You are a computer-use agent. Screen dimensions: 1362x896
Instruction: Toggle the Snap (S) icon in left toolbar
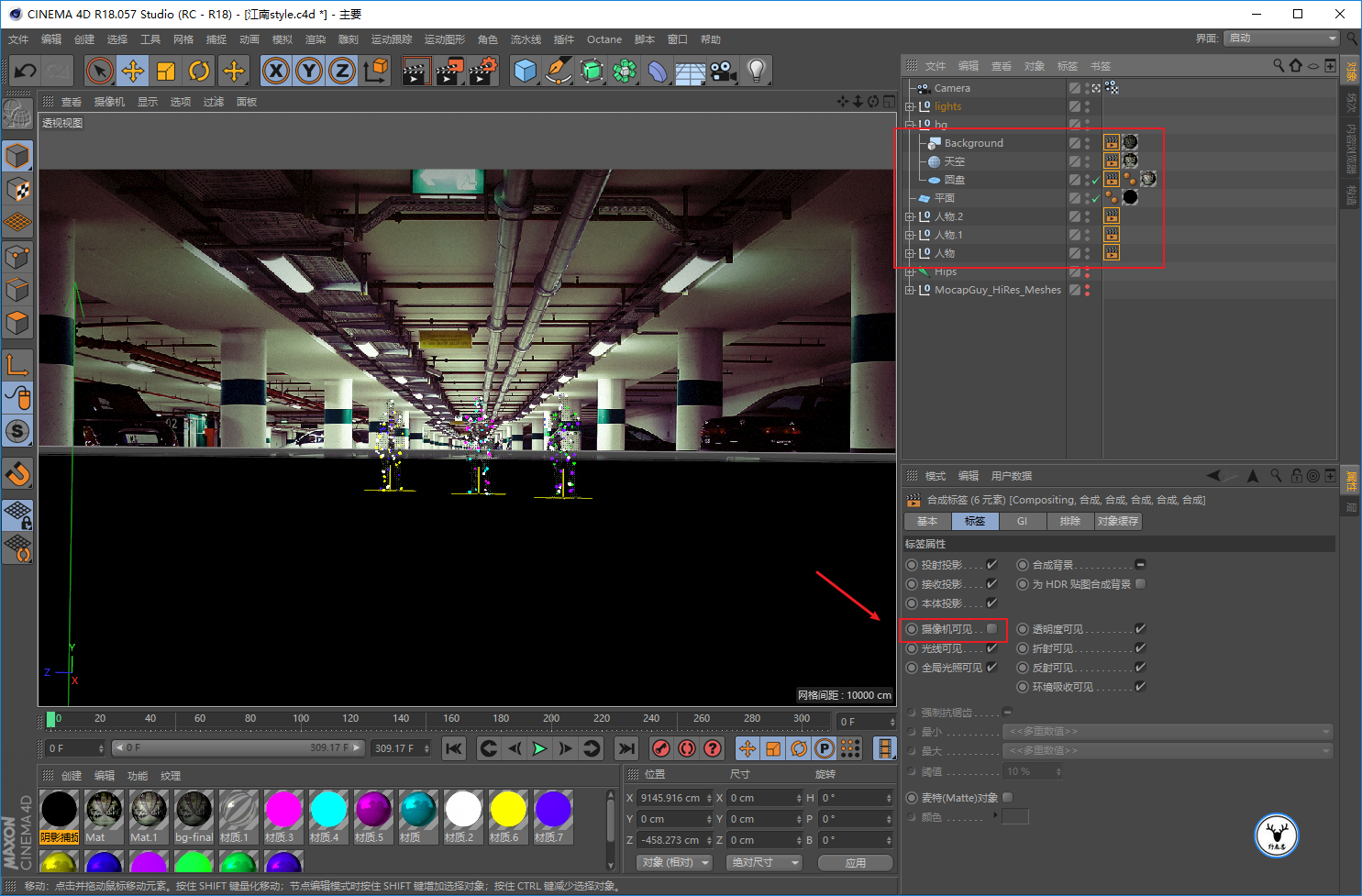coord(17,431)
